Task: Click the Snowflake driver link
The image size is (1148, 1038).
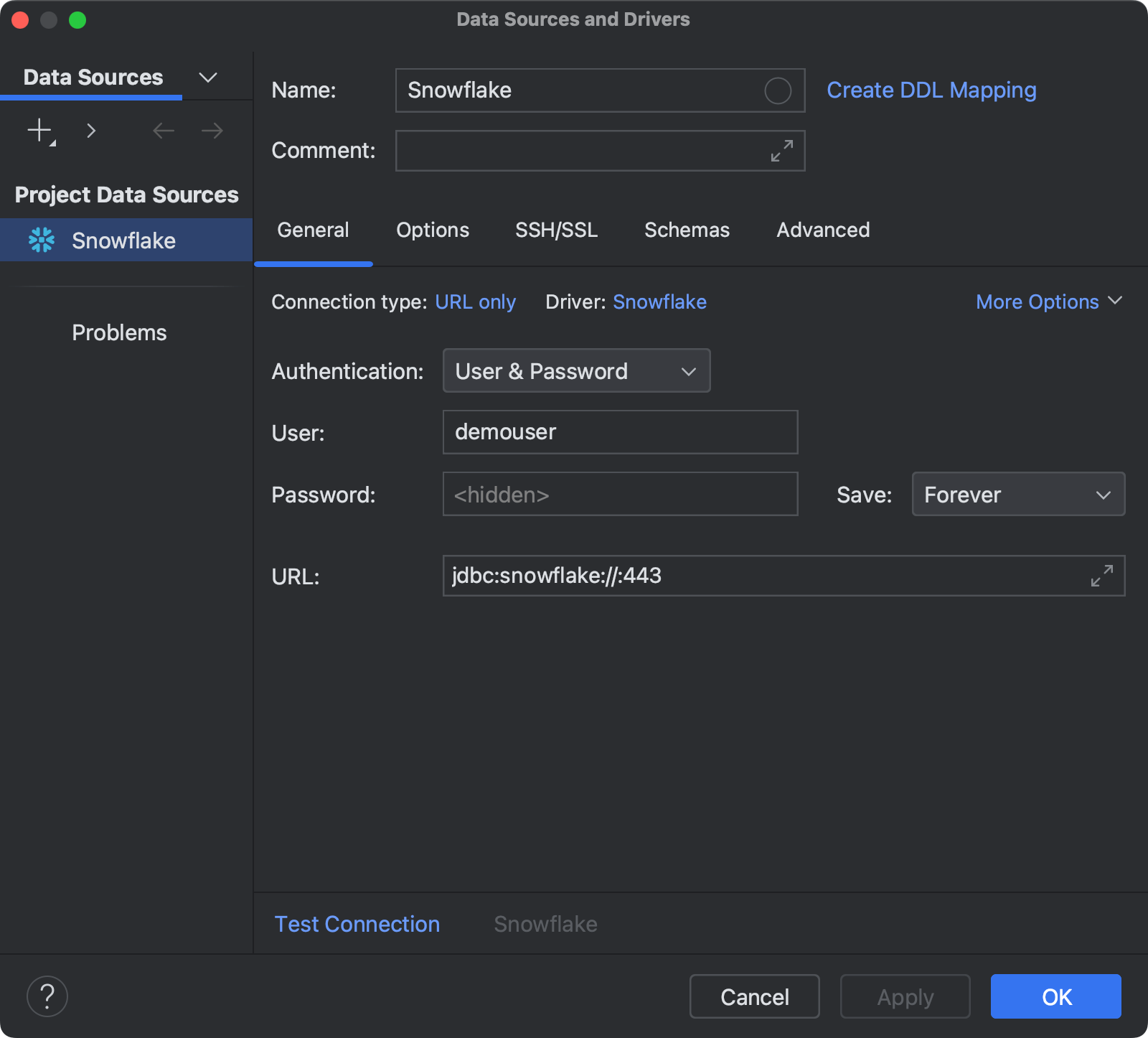Action: 659,301
